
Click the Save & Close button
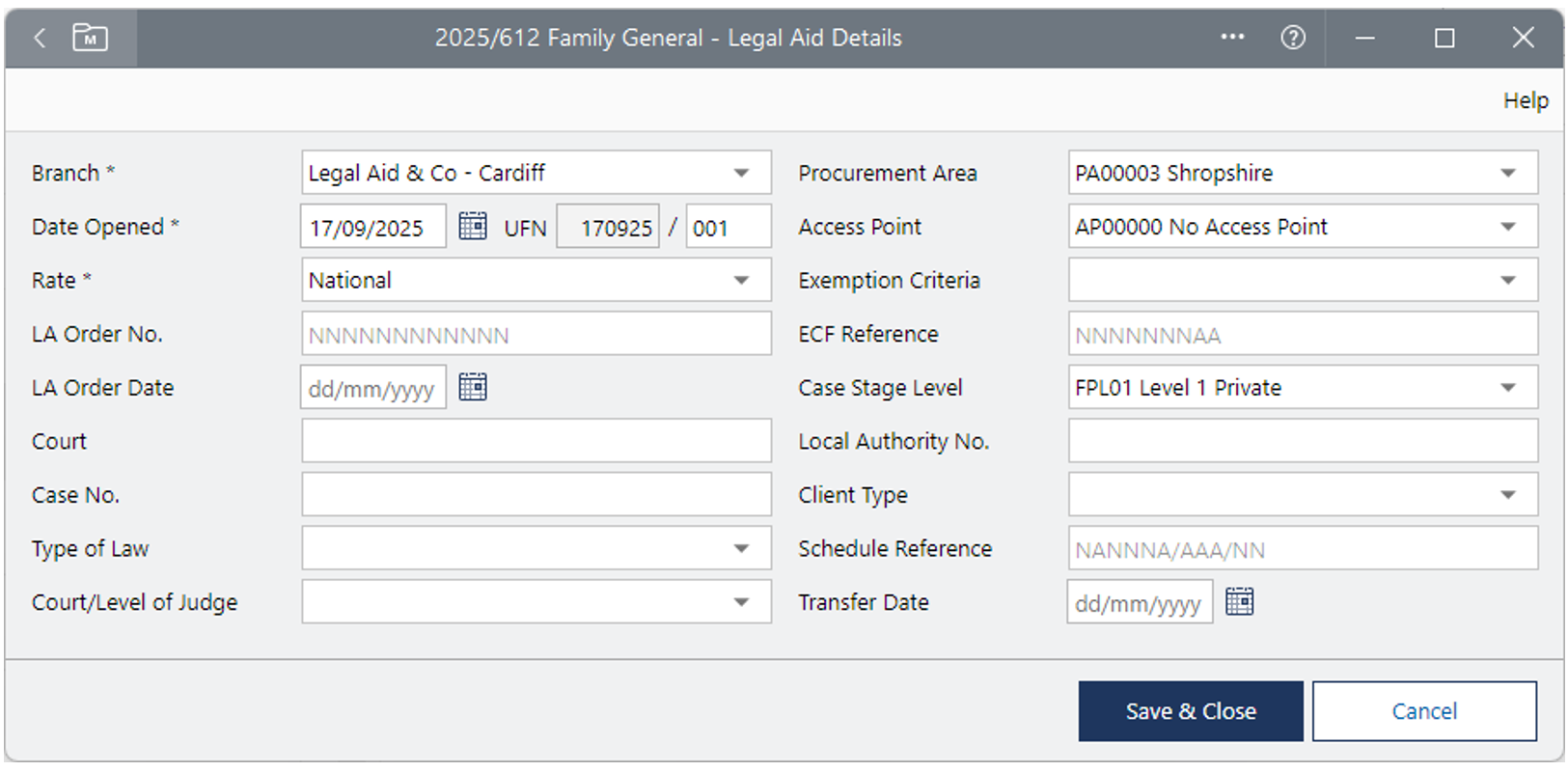1190,711
